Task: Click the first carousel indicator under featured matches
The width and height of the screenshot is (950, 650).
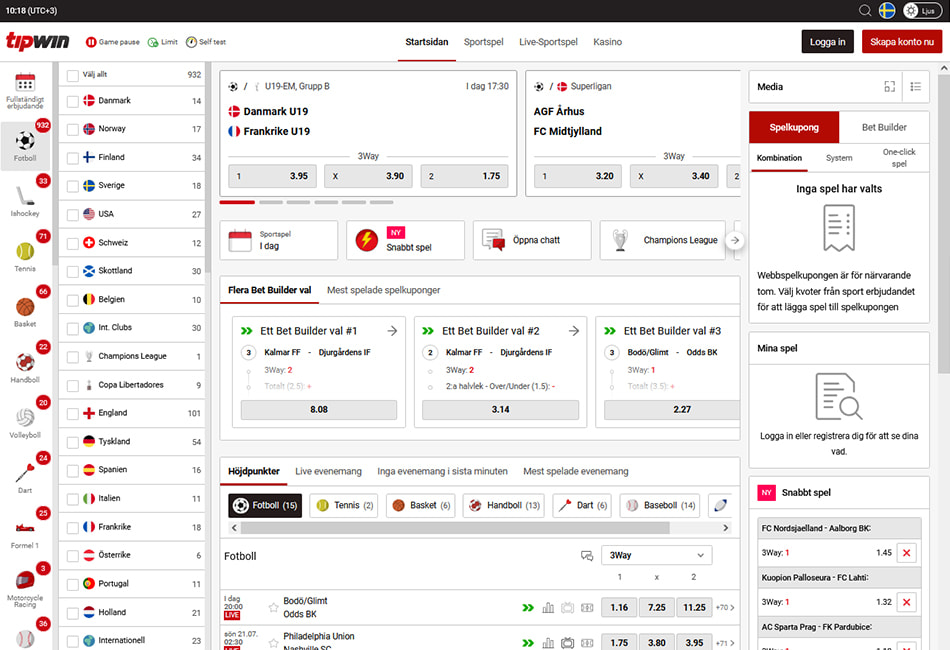Action: pyautogui.click(x=237, y=202)
